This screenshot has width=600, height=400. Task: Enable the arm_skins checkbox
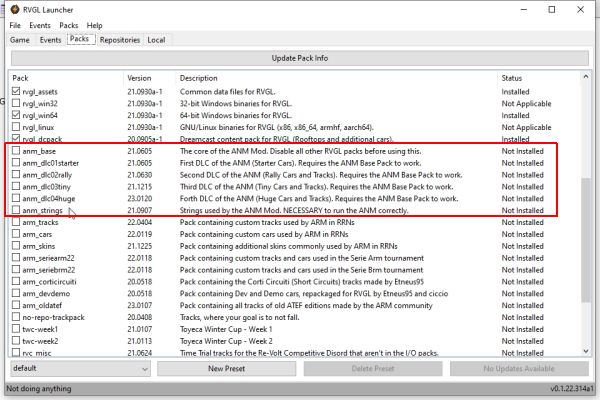click(x=16, y=245)
